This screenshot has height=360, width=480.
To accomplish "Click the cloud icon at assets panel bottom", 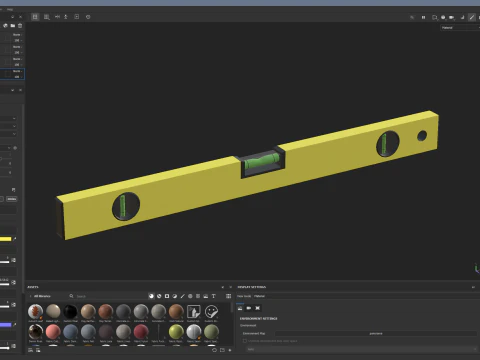I will coord(214,350).
